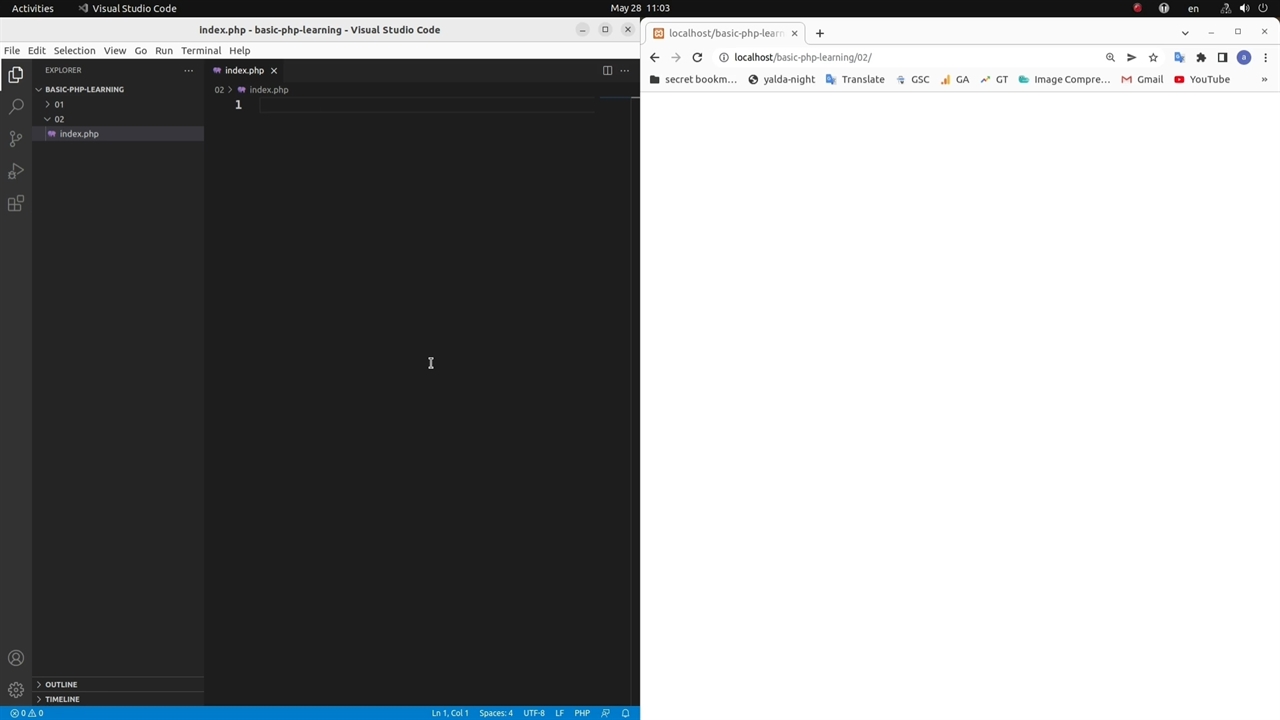Open the Terminal menu
The width and height of the screenshot is (1280, 720).
click(x=201, y=50)
